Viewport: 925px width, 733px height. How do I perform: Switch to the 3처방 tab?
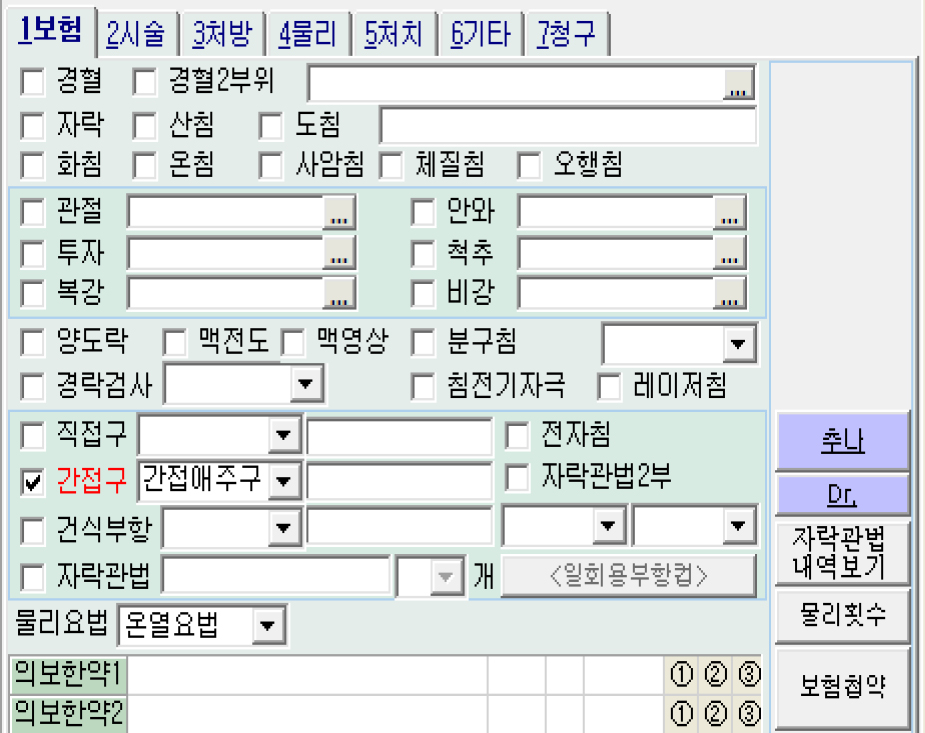click(222, 35)
